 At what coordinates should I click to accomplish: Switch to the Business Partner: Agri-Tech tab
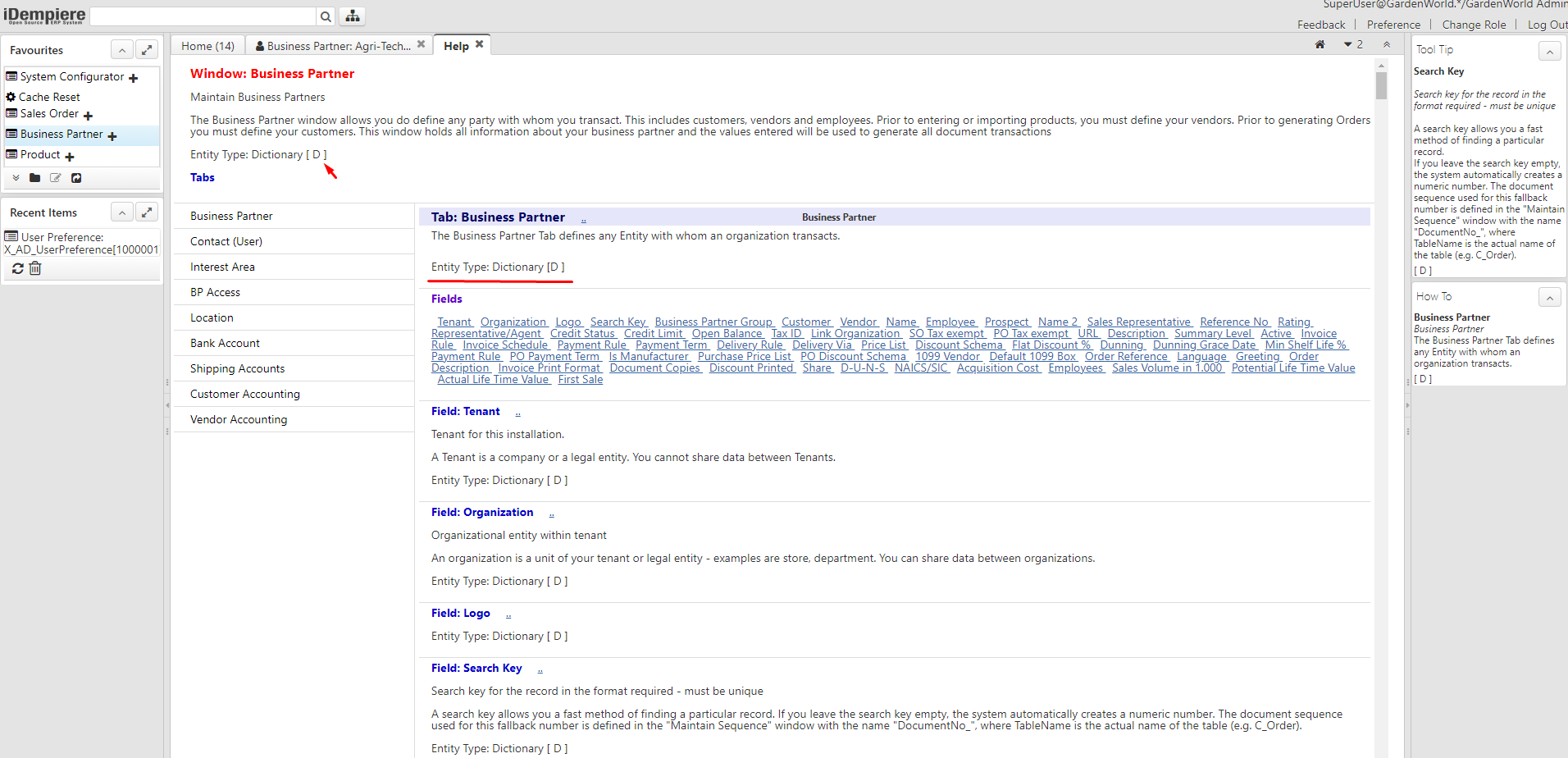335,45
